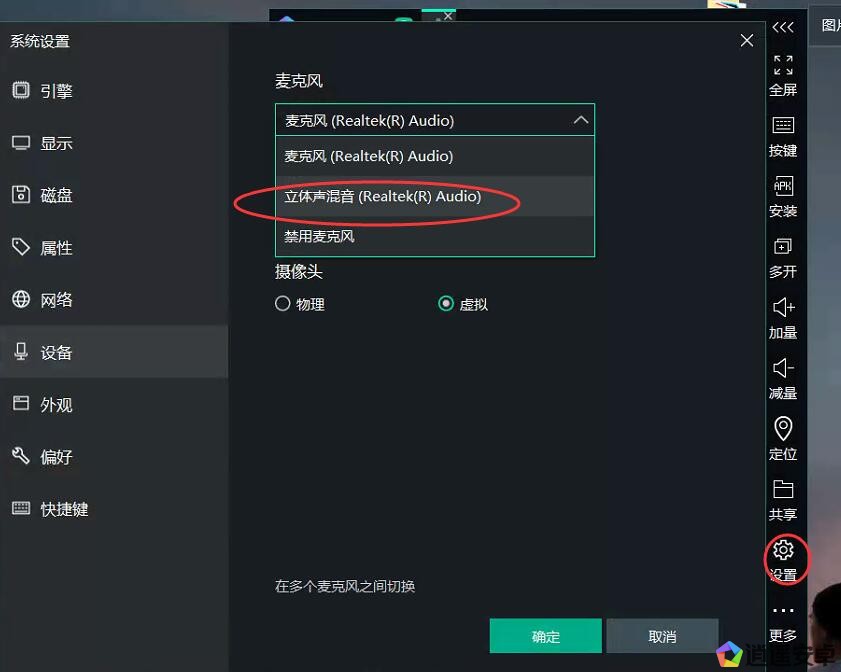This screenshot has height=672, width=841.
Task: Click the 确定 button
Action: tap(545, 636)
